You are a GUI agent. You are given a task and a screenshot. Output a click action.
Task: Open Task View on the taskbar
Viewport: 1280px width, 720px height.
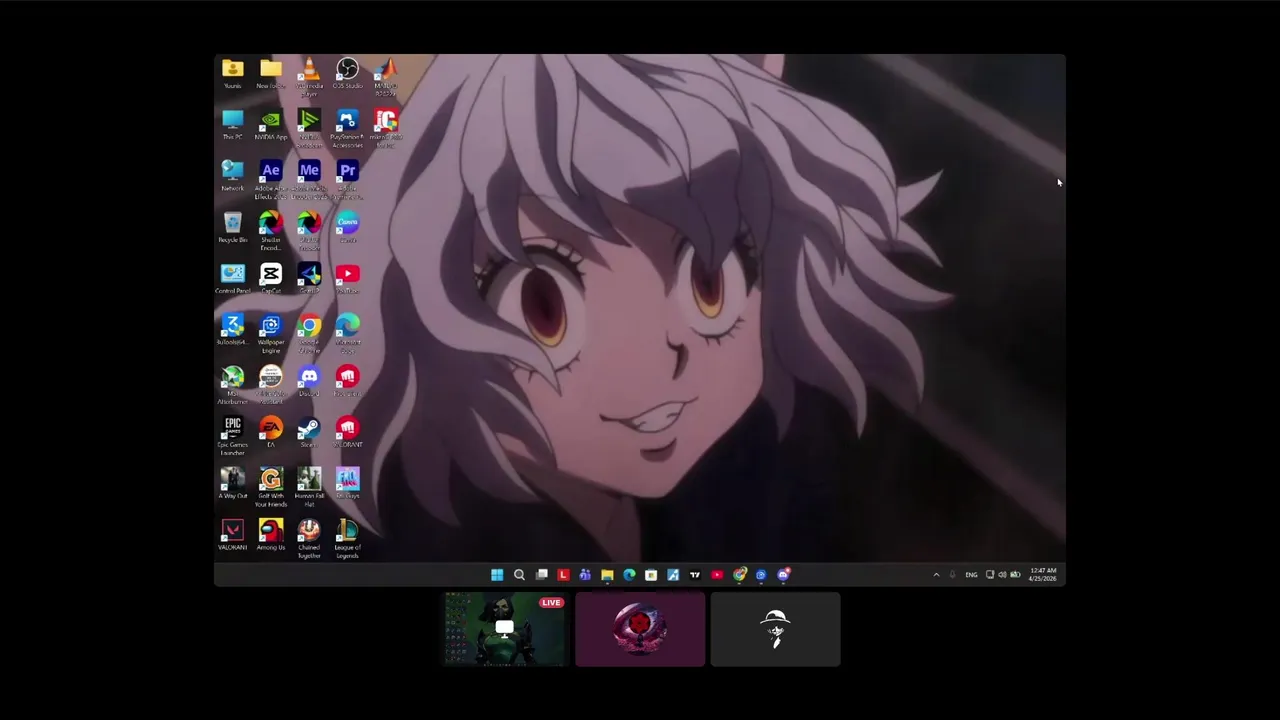(541, 575)
